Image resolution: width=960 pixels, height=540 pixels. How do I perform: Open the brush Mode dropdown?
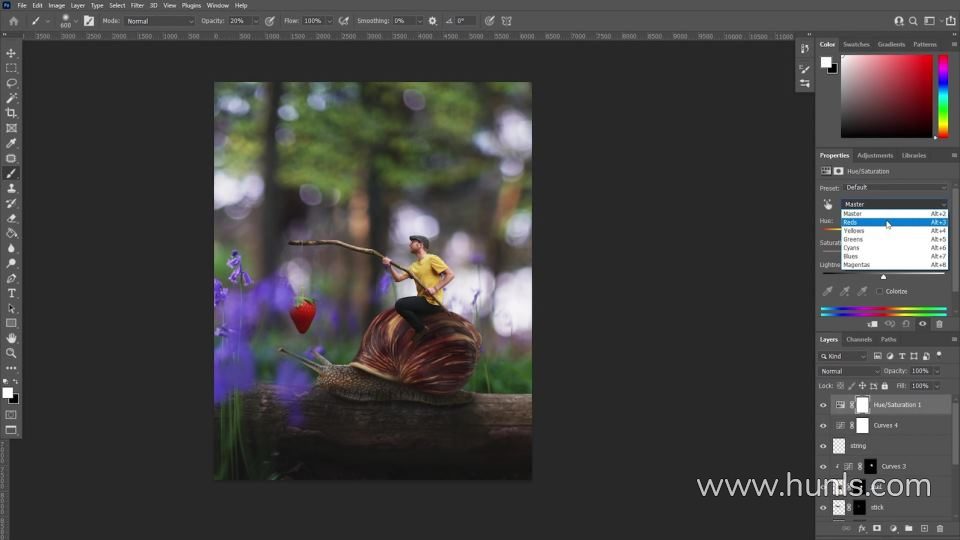point(160,21)
